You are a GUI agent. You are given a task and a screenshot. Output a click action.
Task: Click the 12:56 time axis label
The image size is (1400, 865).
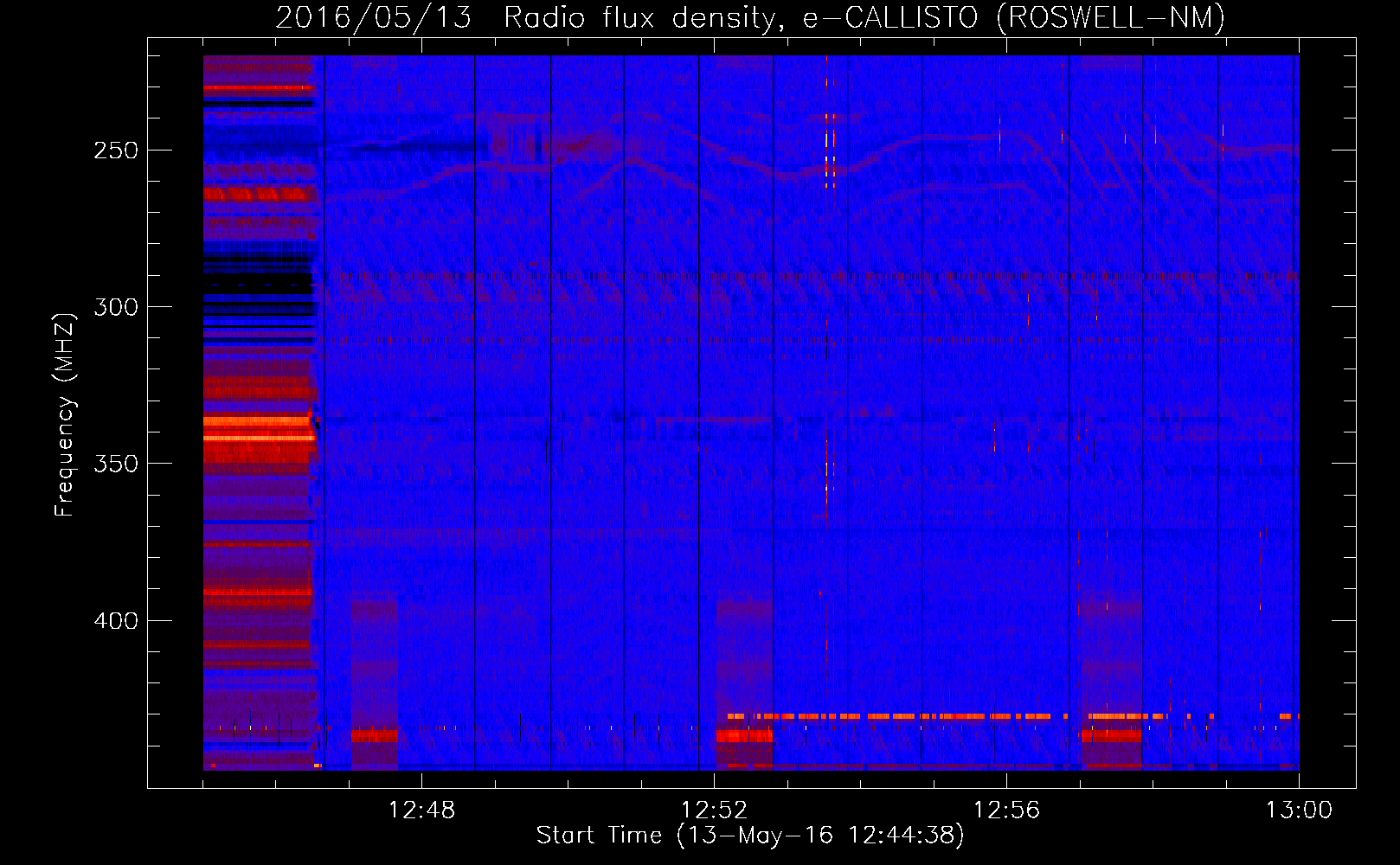(x=1006, y=811)
